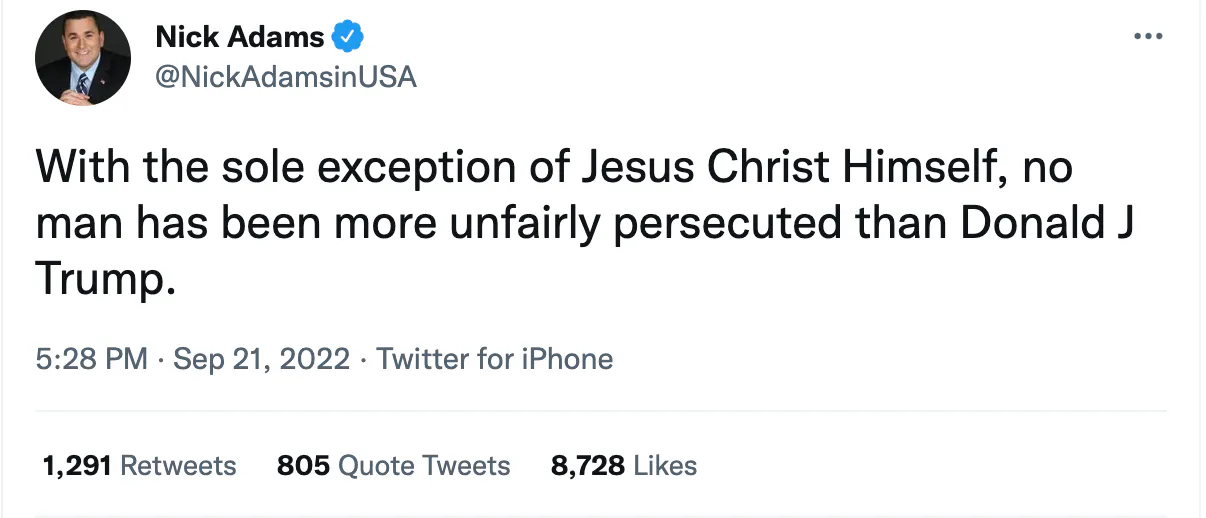Click the display name Nick Adams
Image resolution: width=1206 pixels, height=518 pixels.
coord(240,38)
